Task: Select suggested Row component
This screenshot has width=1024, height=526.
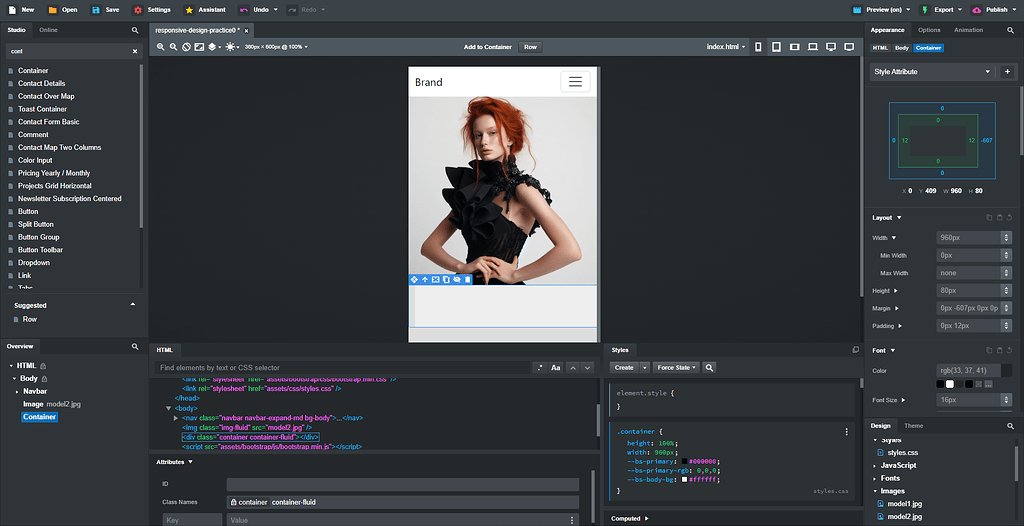Action: click(x=29, y=320)
